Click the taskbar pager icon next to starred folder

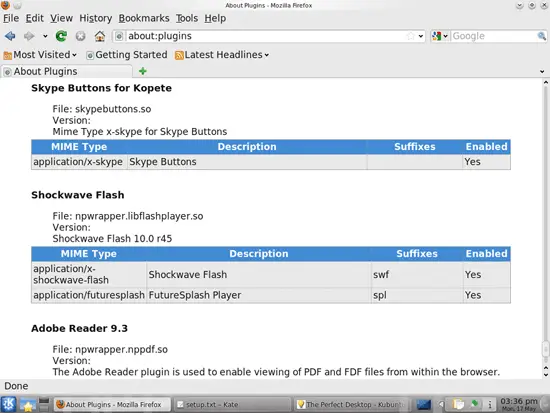[x=44, y=405]
